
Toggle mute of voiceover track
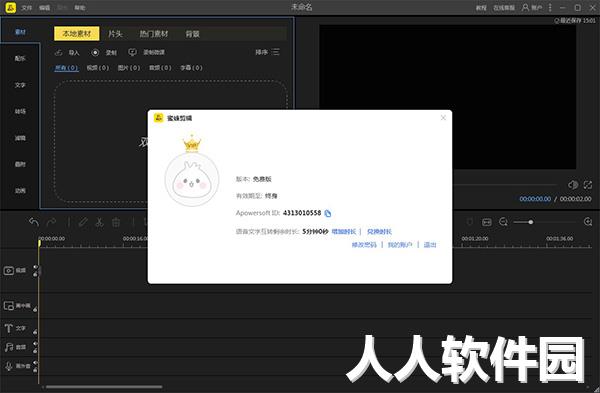[x=35, y=363]
